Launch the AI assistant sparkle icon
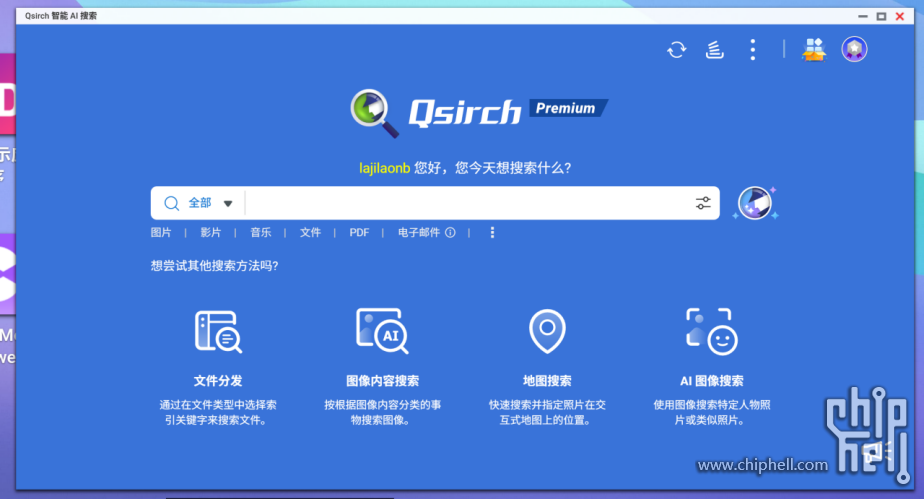 755,203
